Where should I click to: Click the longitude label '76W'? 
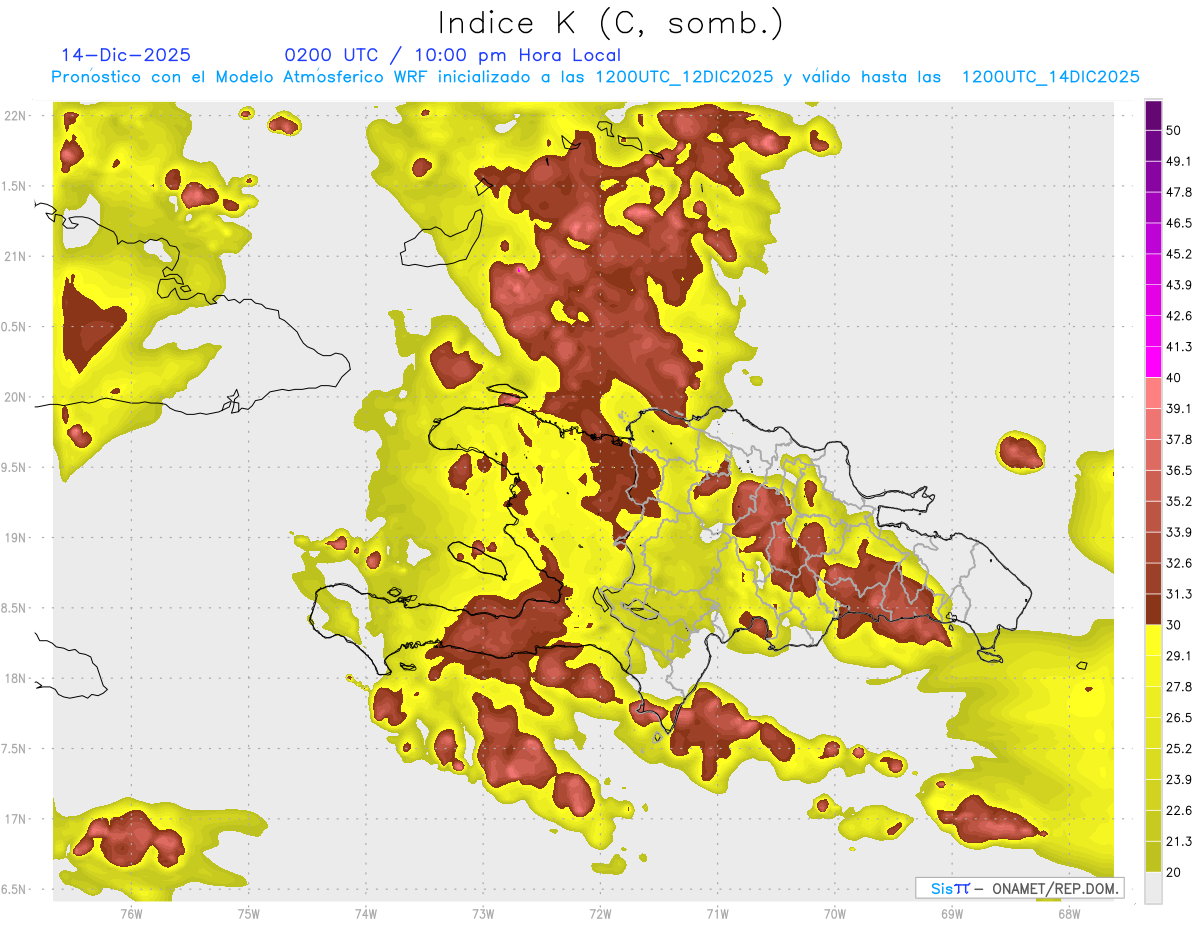[131, 914]
